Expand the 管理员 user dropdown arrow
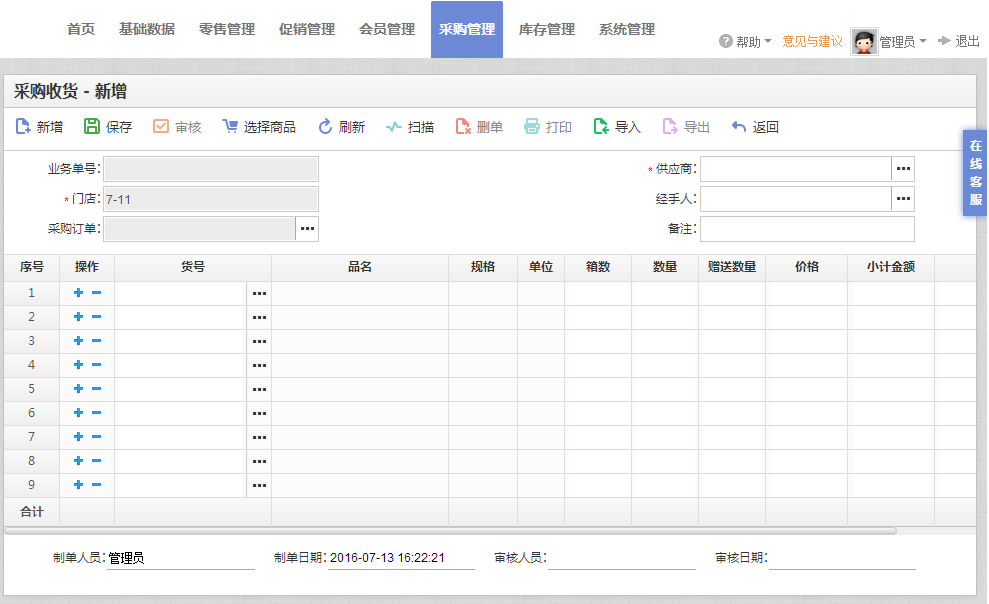The height and width of the screenshot is (604, 989). pos(923,41)
